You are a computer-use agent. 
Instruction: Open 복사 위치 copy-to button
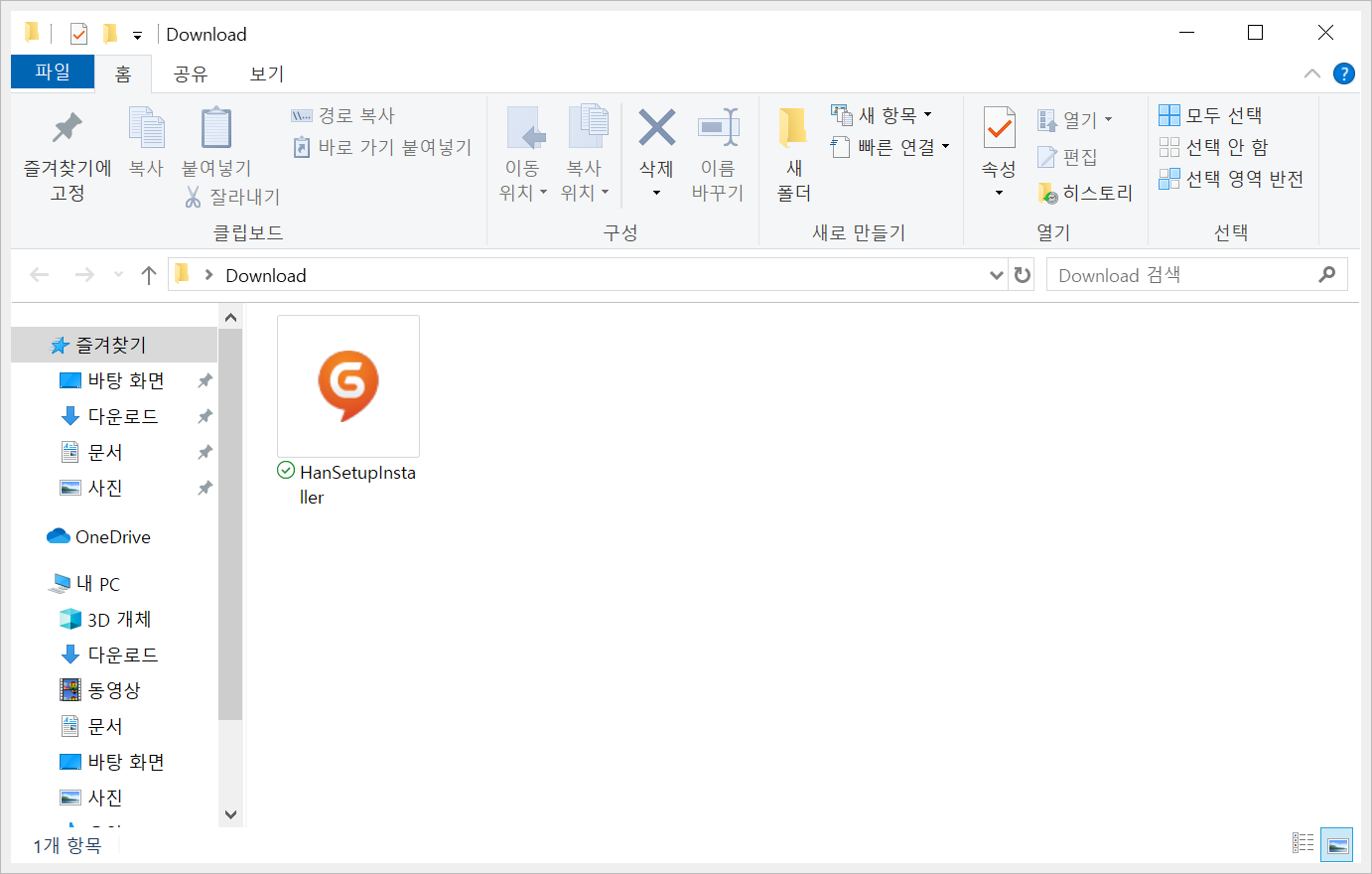click(x=585, y=154)
